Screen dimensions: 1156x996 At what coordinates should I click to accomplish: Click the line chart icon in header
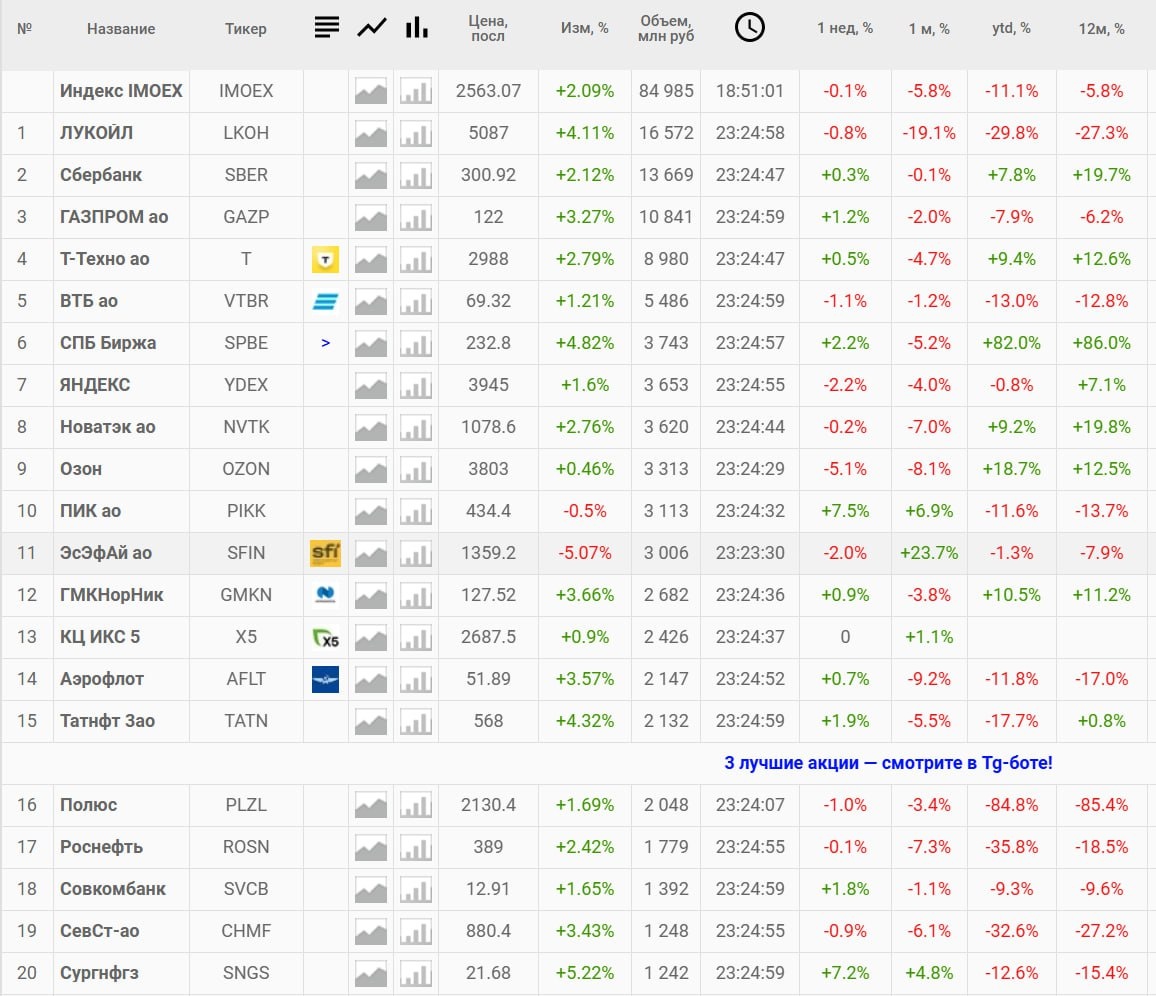[x=372, y=28]
